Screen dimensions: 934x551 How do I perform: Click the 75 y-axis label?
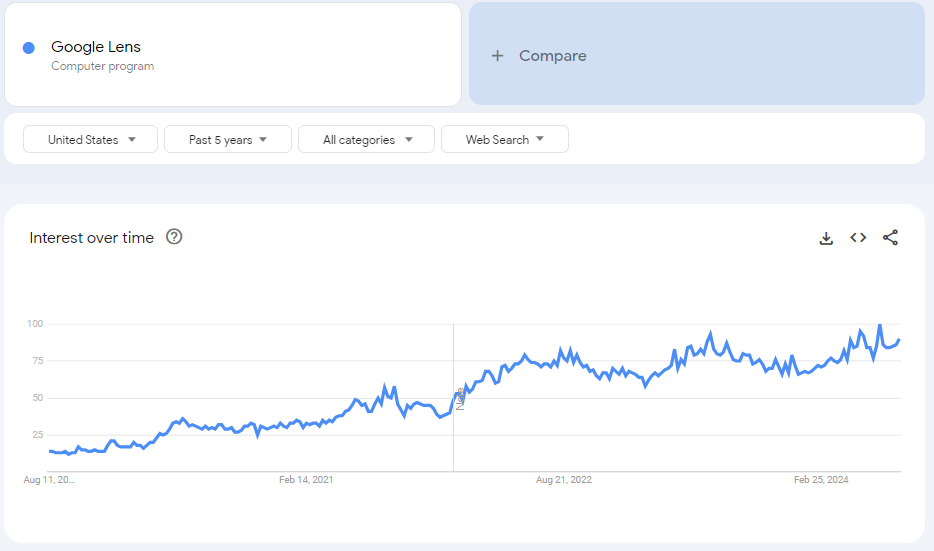[x=38, y=360]
